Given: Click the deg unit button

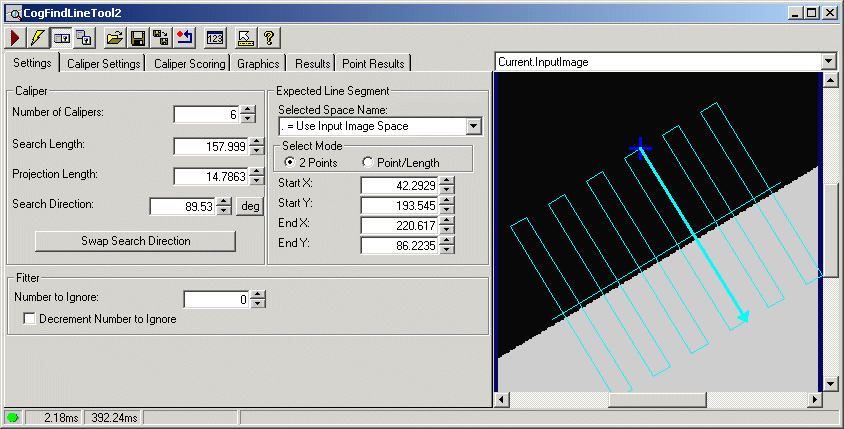Looking at the screenshot, I should pos(250,207).
